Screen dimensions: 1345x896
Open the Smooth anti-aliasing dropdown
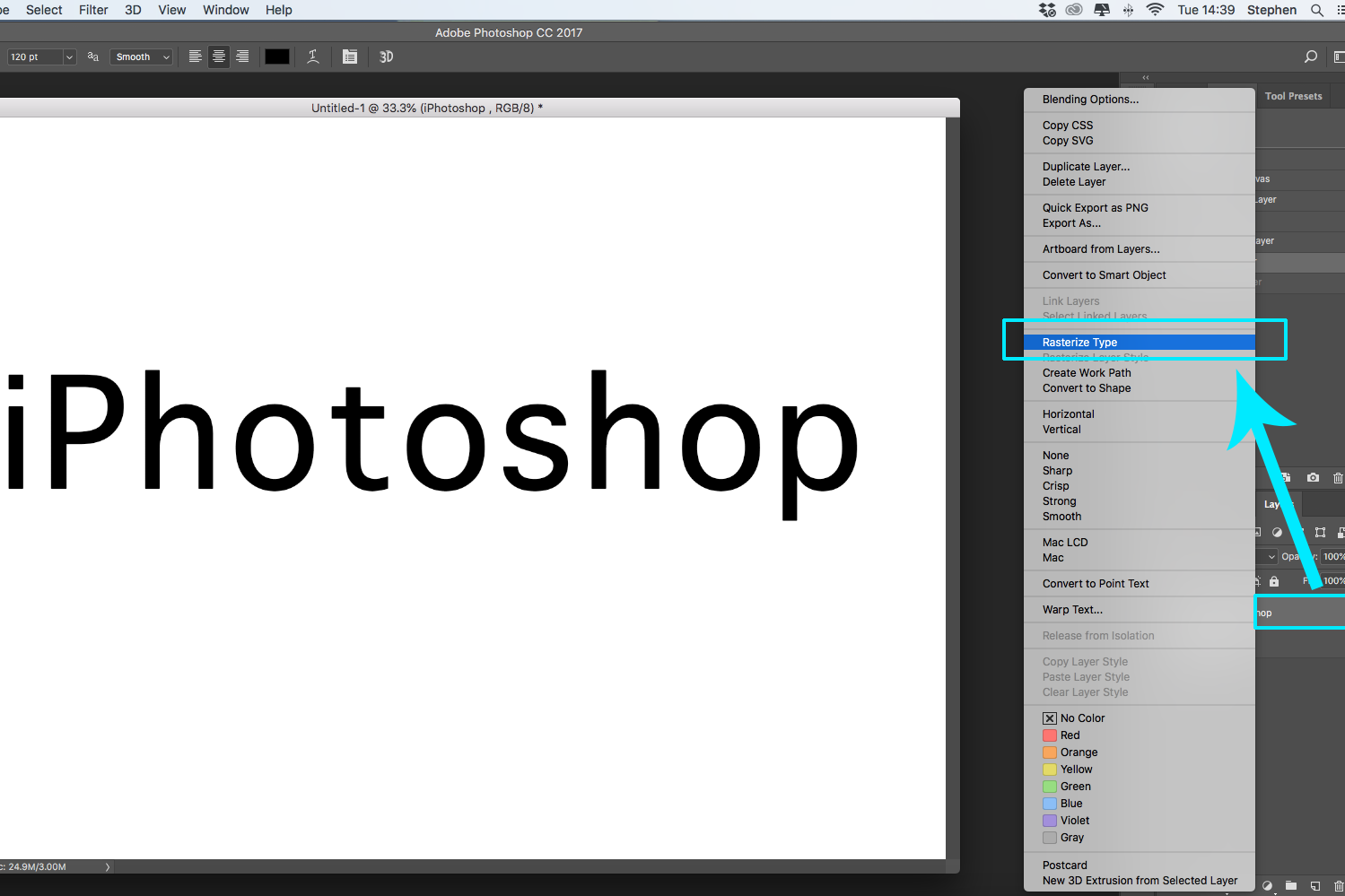141,57
